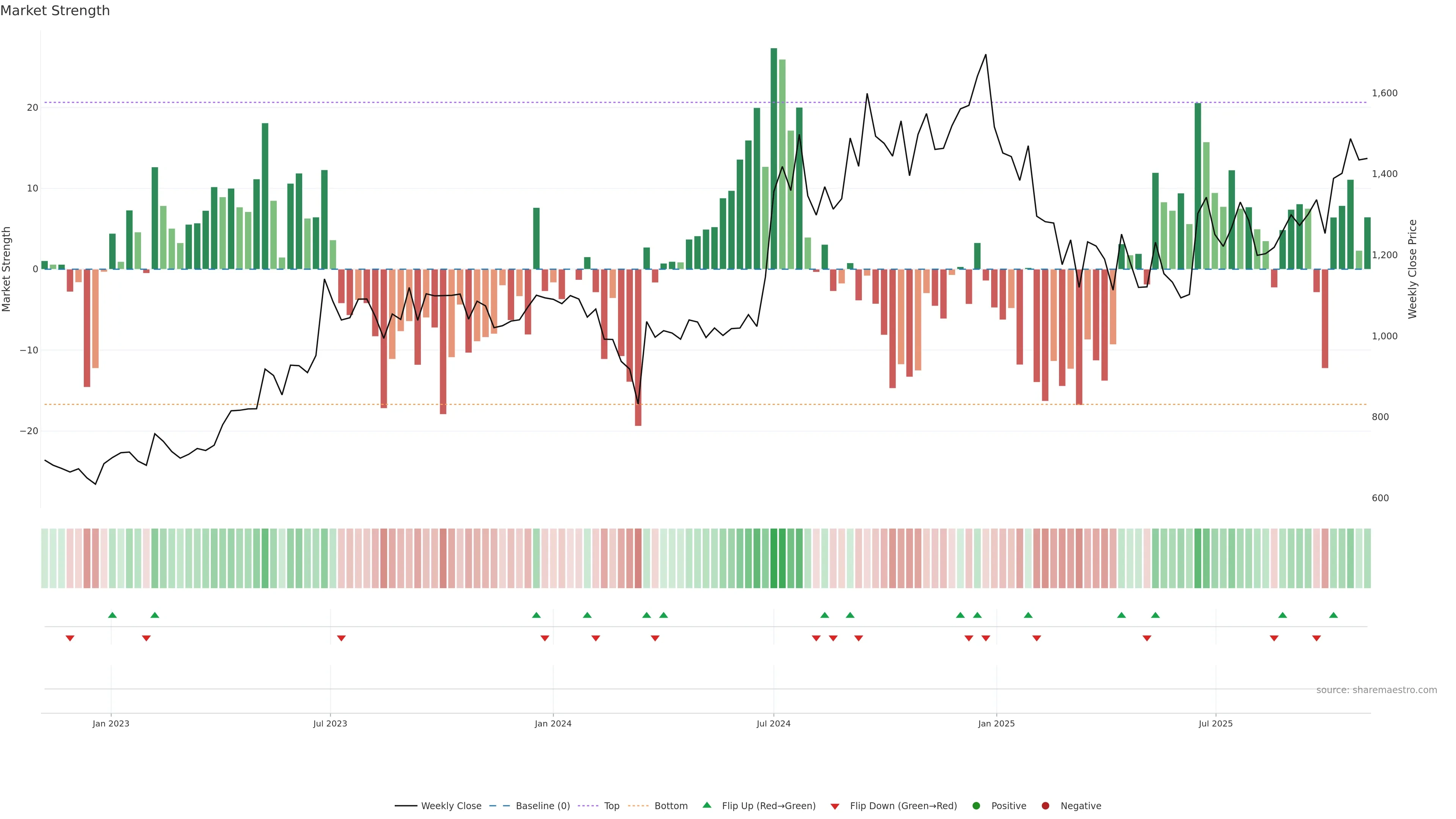Click the first red flip-down triangle marker

(x=70, y=638)
